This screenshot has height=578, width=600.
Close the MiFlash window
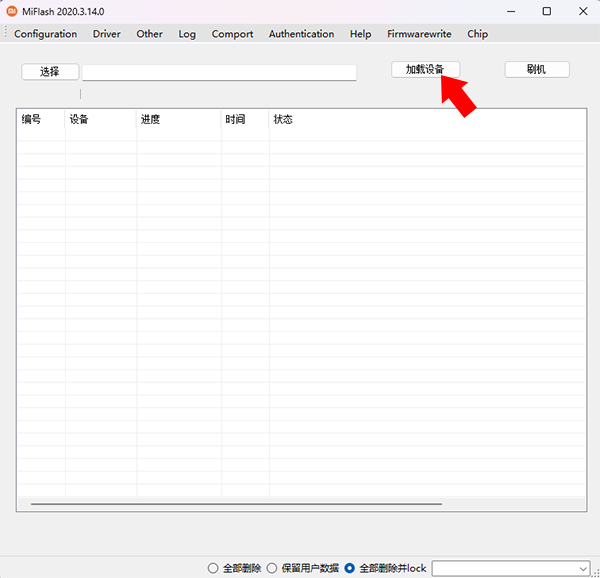(x=583, y=11)
